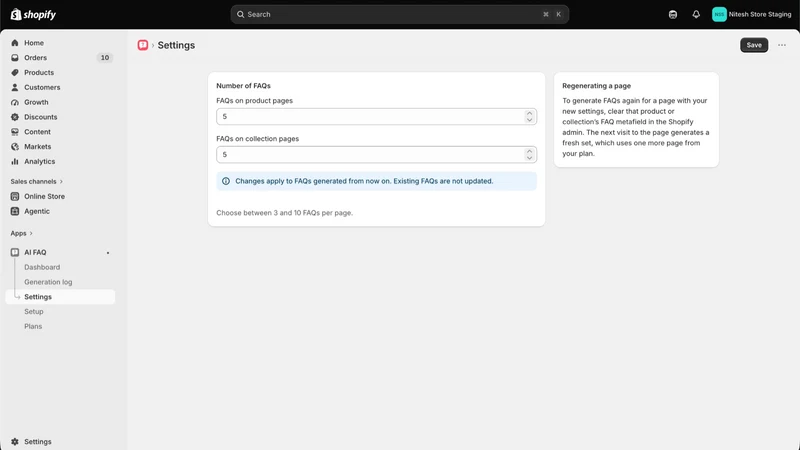
Task: Open Online Store channel link
Action: [x=44, y=196]
